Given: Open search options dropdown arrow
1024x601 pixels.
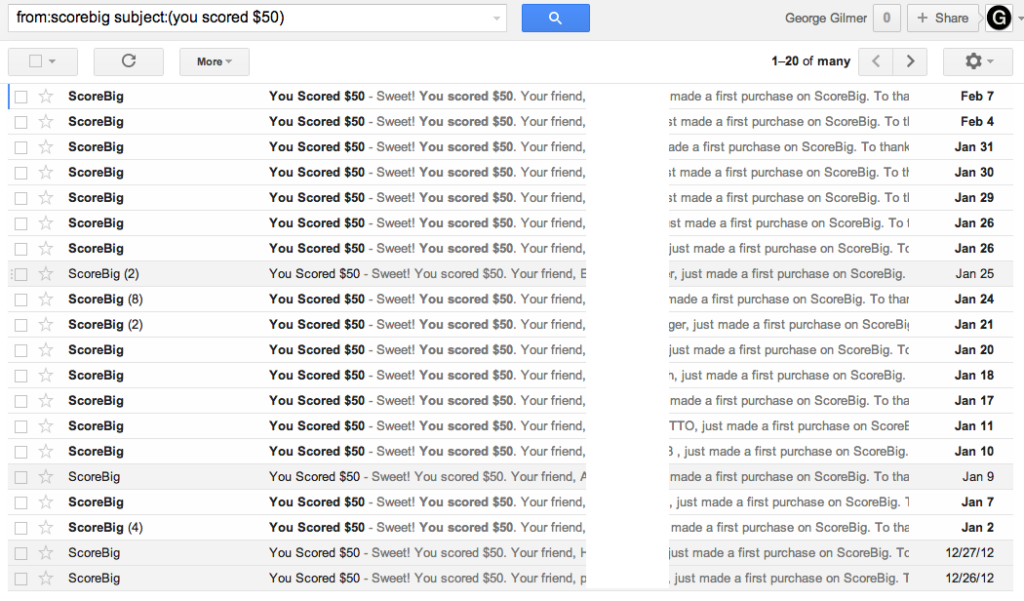Looking at the screenshot, I should [496, 18].
